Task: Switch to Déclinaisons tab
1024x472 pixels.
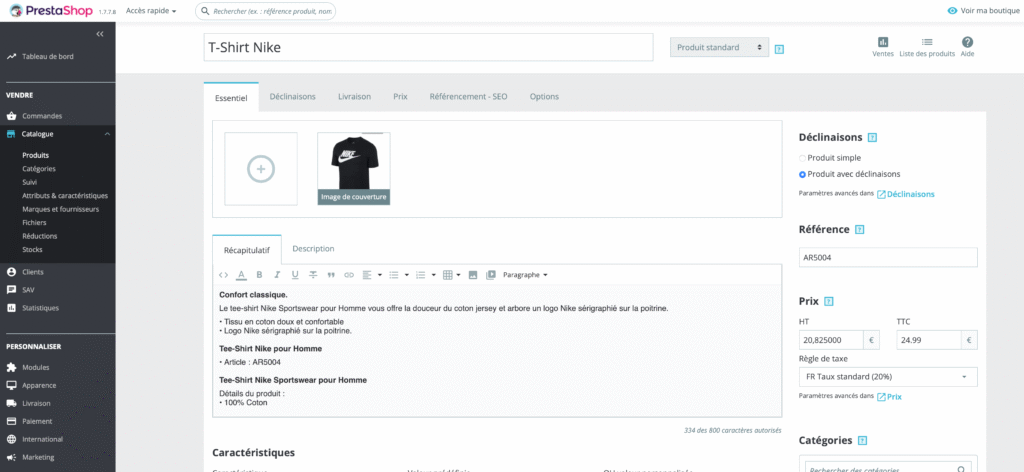Action: (x=293, y=97)
